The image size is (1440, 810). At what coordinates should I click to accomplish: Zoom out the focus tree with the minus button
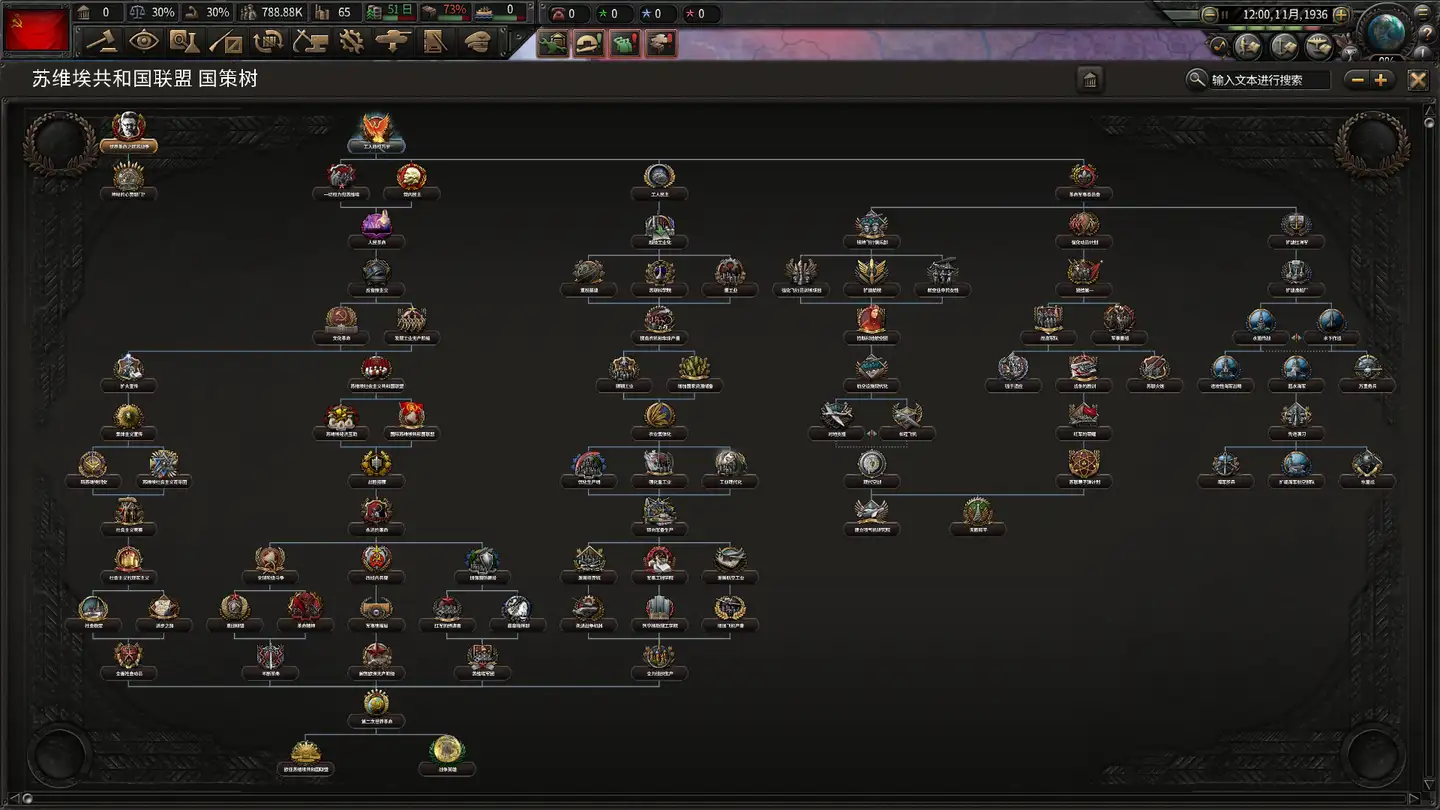(x=1357, y=80)
